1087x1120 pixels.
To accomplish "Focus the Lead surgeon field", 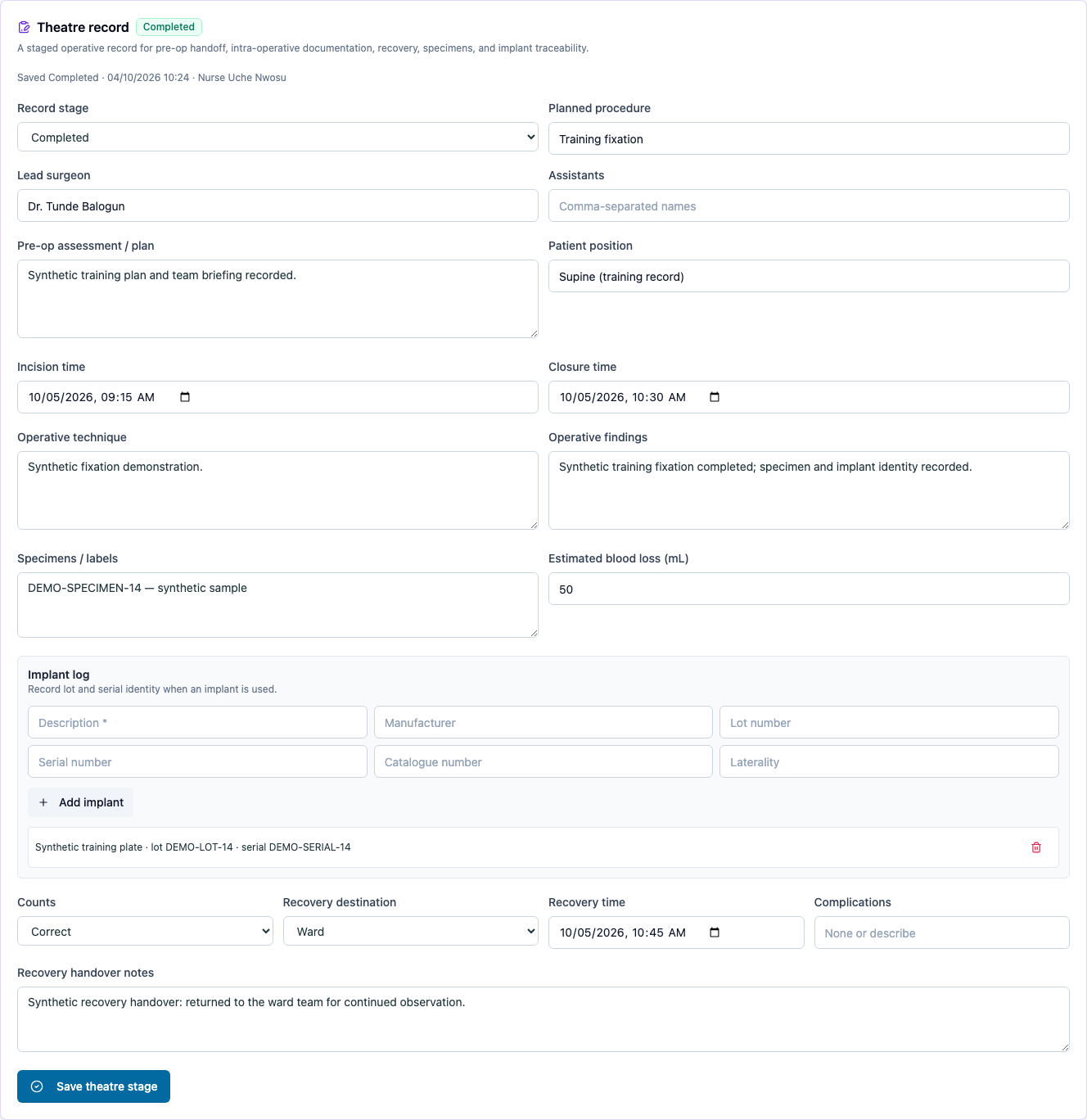I will tap(277, 205).
